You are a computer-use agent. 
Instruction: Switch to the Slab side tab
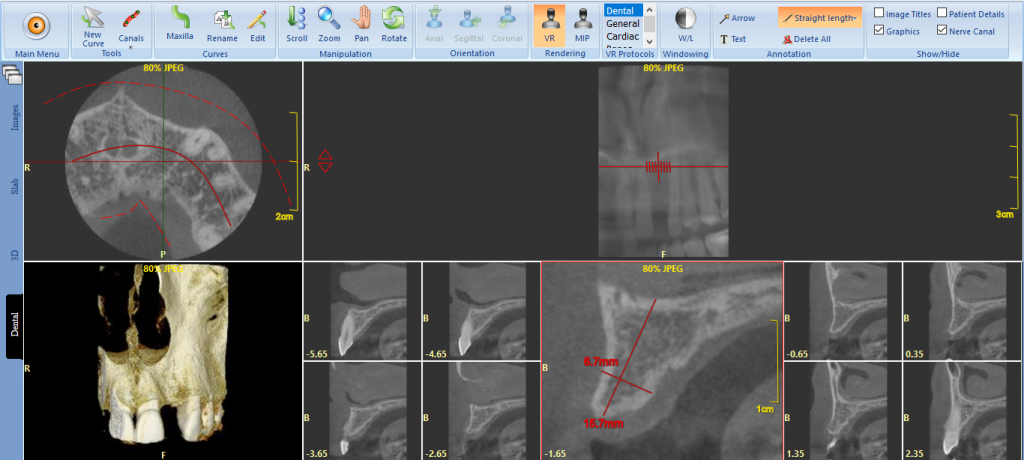click(14, 187)
